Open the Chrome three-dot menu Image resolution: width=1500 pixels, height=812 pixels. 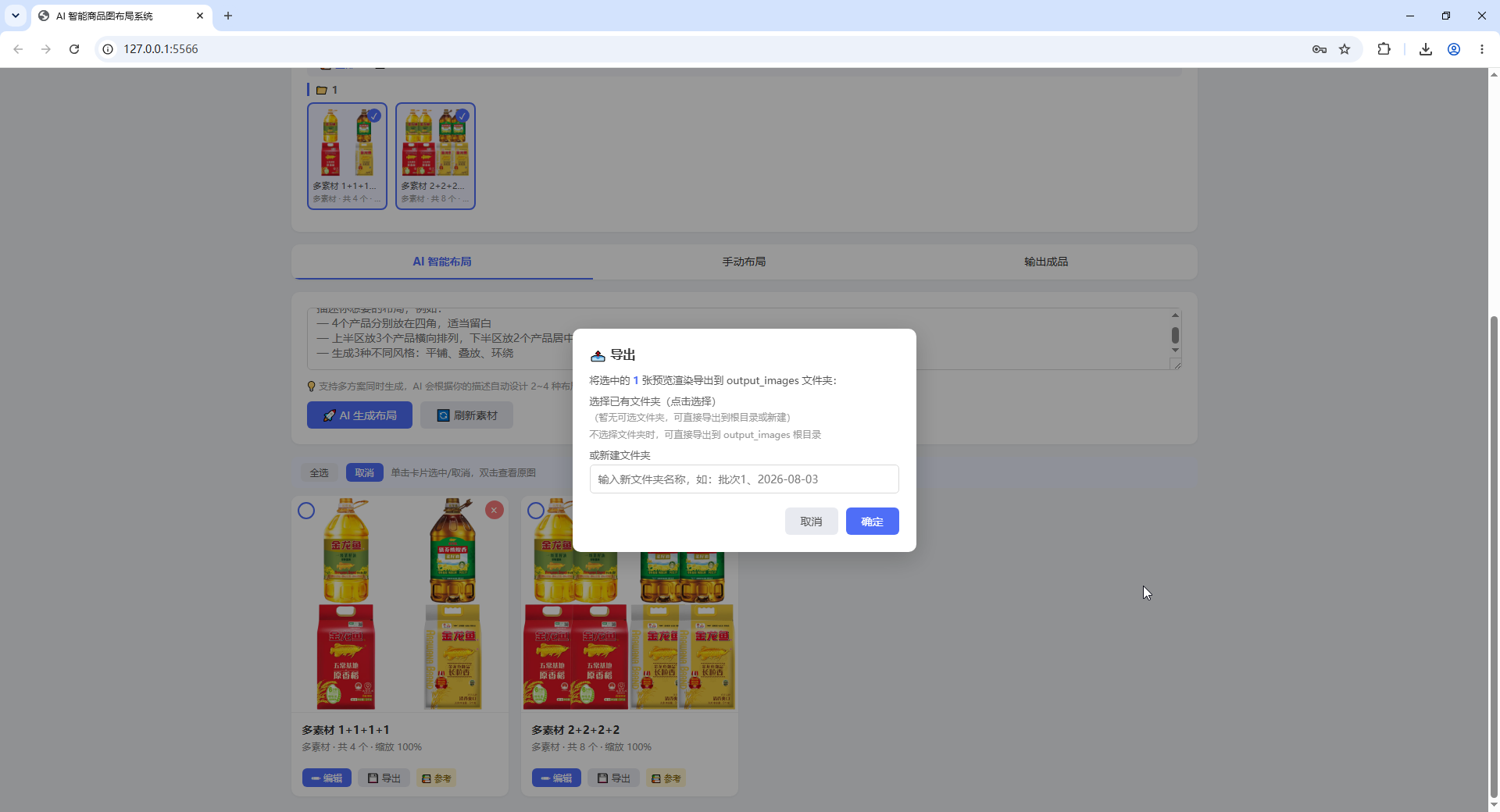click(x=1482, y=49)
